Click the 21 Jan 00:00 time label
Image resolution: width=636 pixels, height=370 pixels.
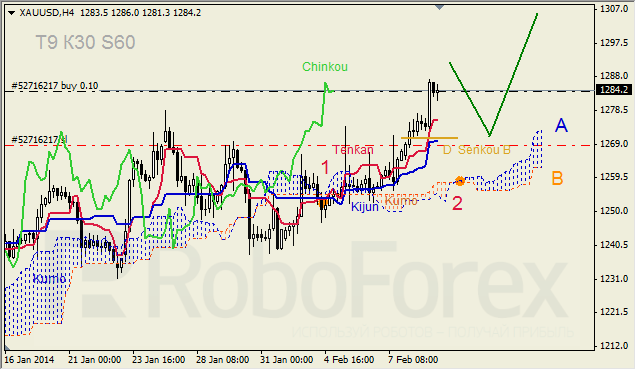[x=95, y=360]
